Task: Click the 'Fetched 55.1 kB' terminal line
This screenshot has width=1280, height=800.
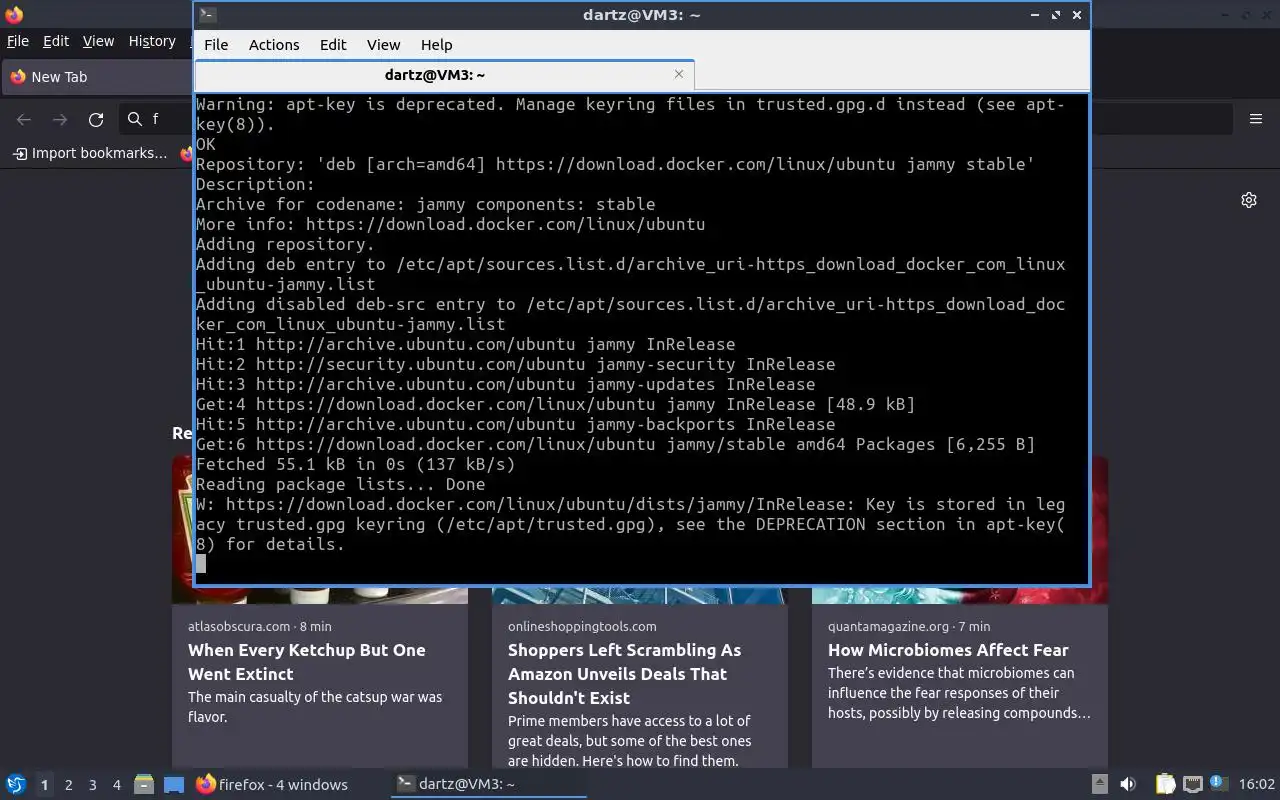Action: pos(355,464)
